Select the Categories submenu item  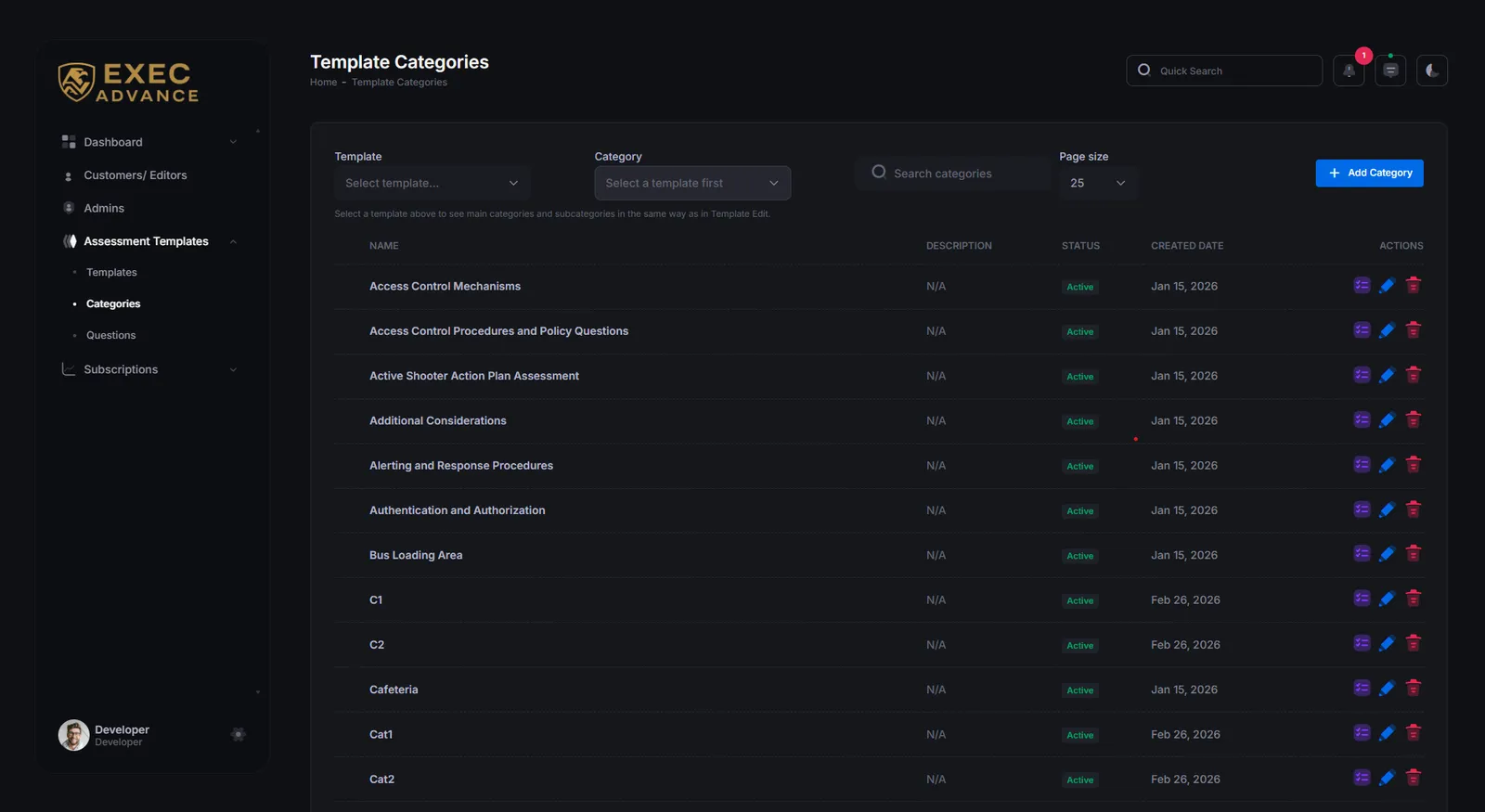coord(113,304)
